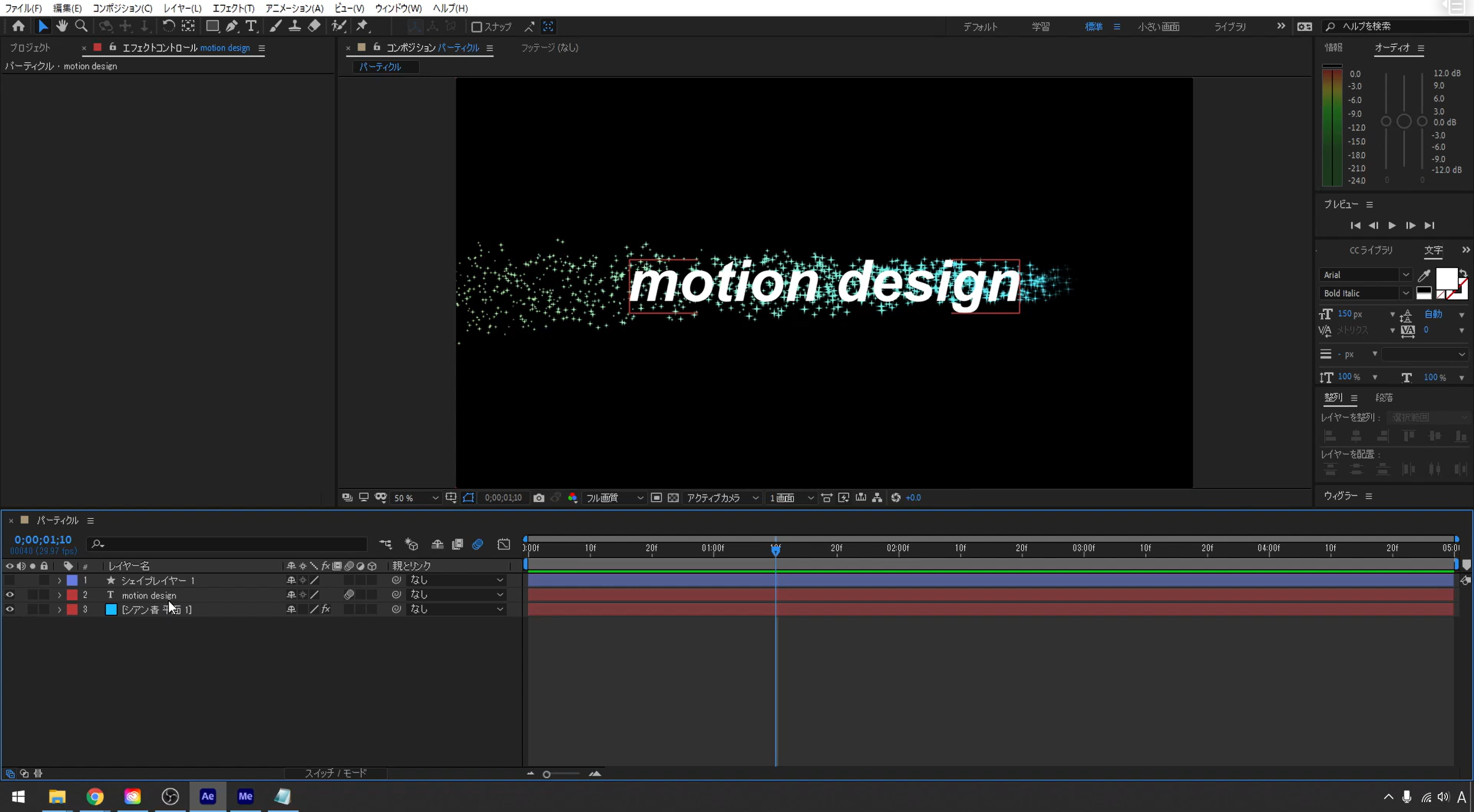Toggle the Snap checkbox

(477, 26)
